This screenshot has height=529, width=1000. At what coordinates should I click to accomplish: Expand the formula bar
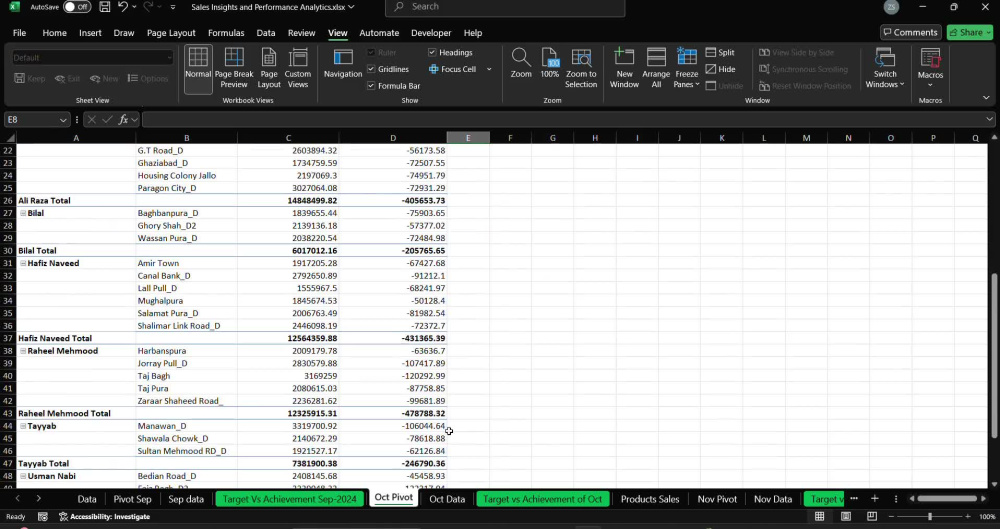989,119
